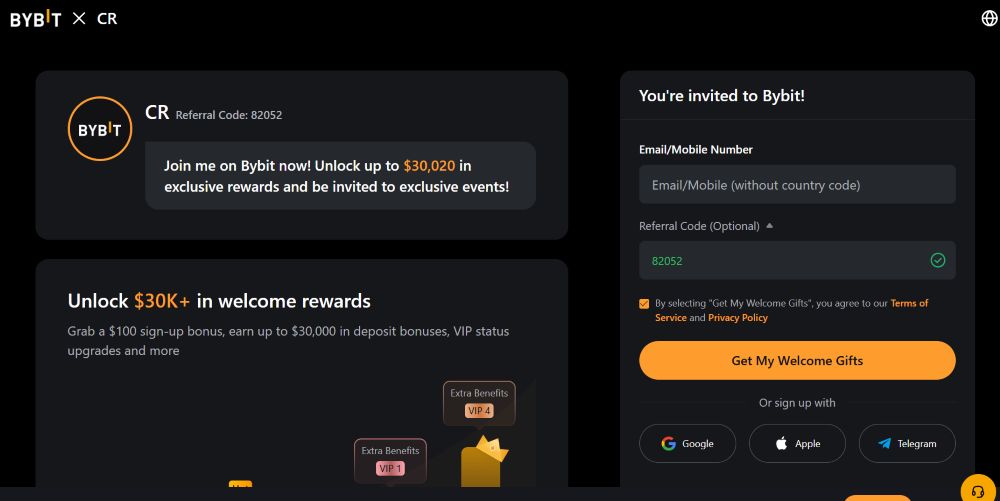Click the round Bybit avatar logo
The width and height of the screenshot is (1000, 501).
[x=99, y=129]
